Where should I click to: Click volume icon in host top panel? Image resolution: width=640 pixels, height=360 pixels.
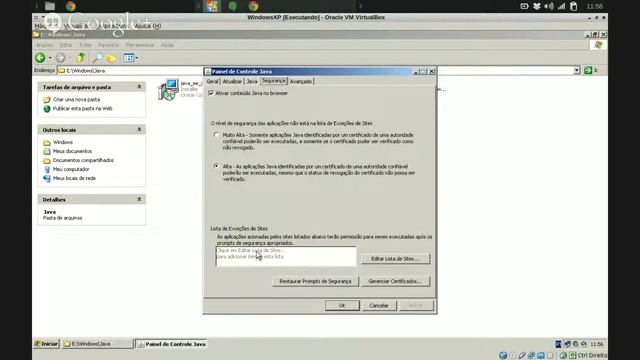[549, 6]
